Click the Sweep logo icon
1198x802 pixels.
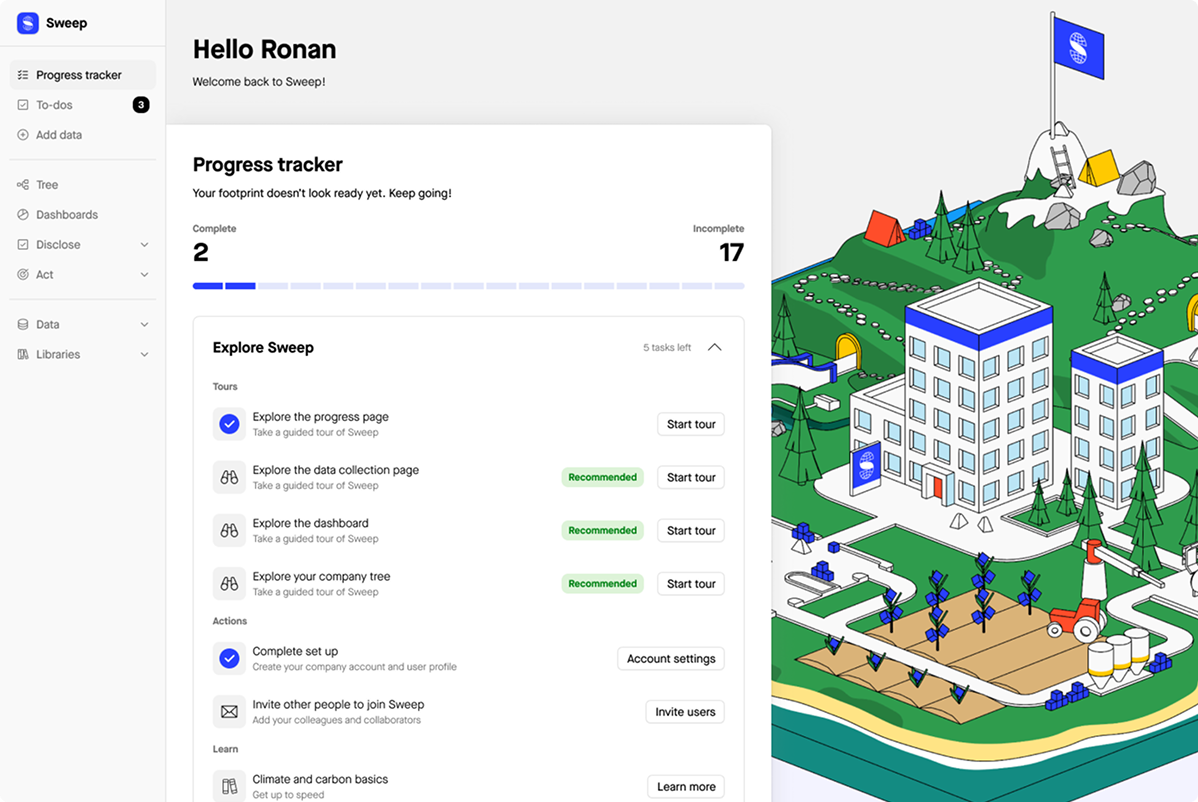[x=28, y=23]
